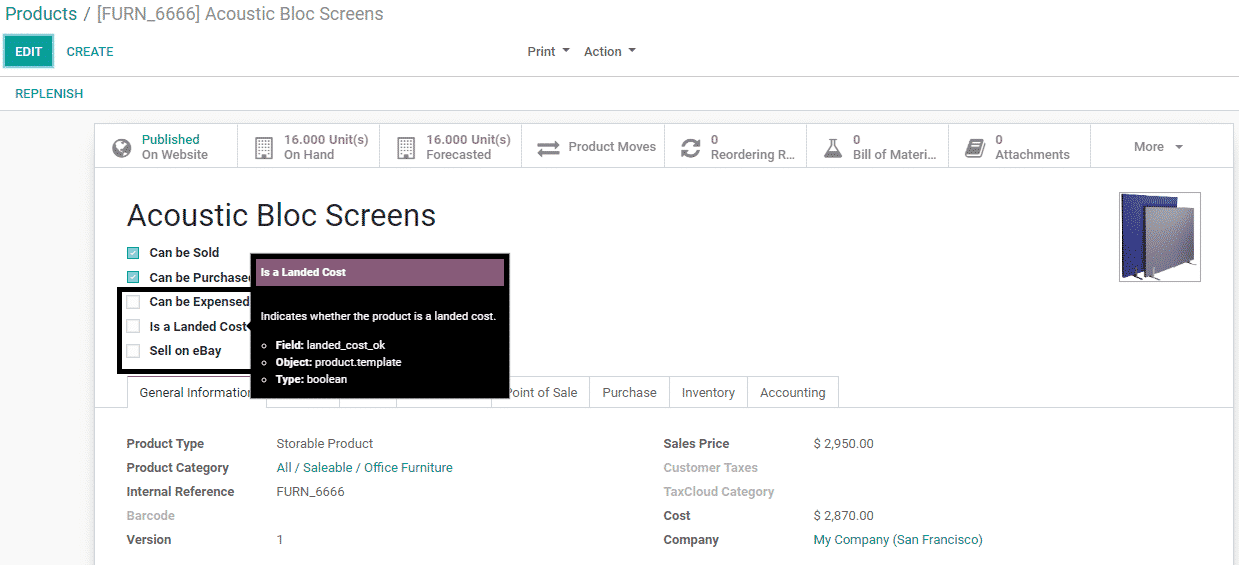
Task: Click the globe icon for Published on Website
Action: click(x=122, y=148)
